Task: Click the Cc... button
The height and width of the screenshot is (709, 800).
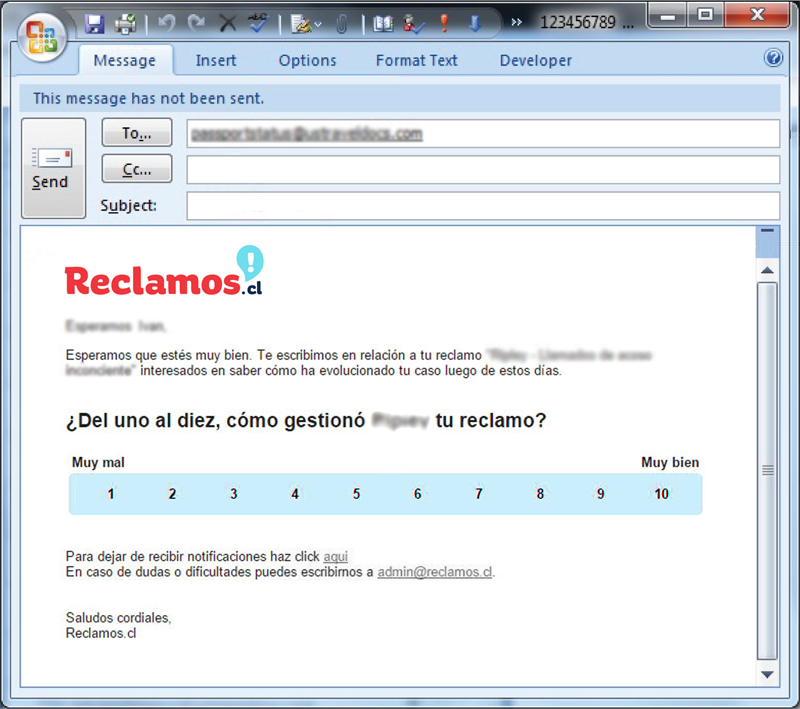Action: coord(137,169)
